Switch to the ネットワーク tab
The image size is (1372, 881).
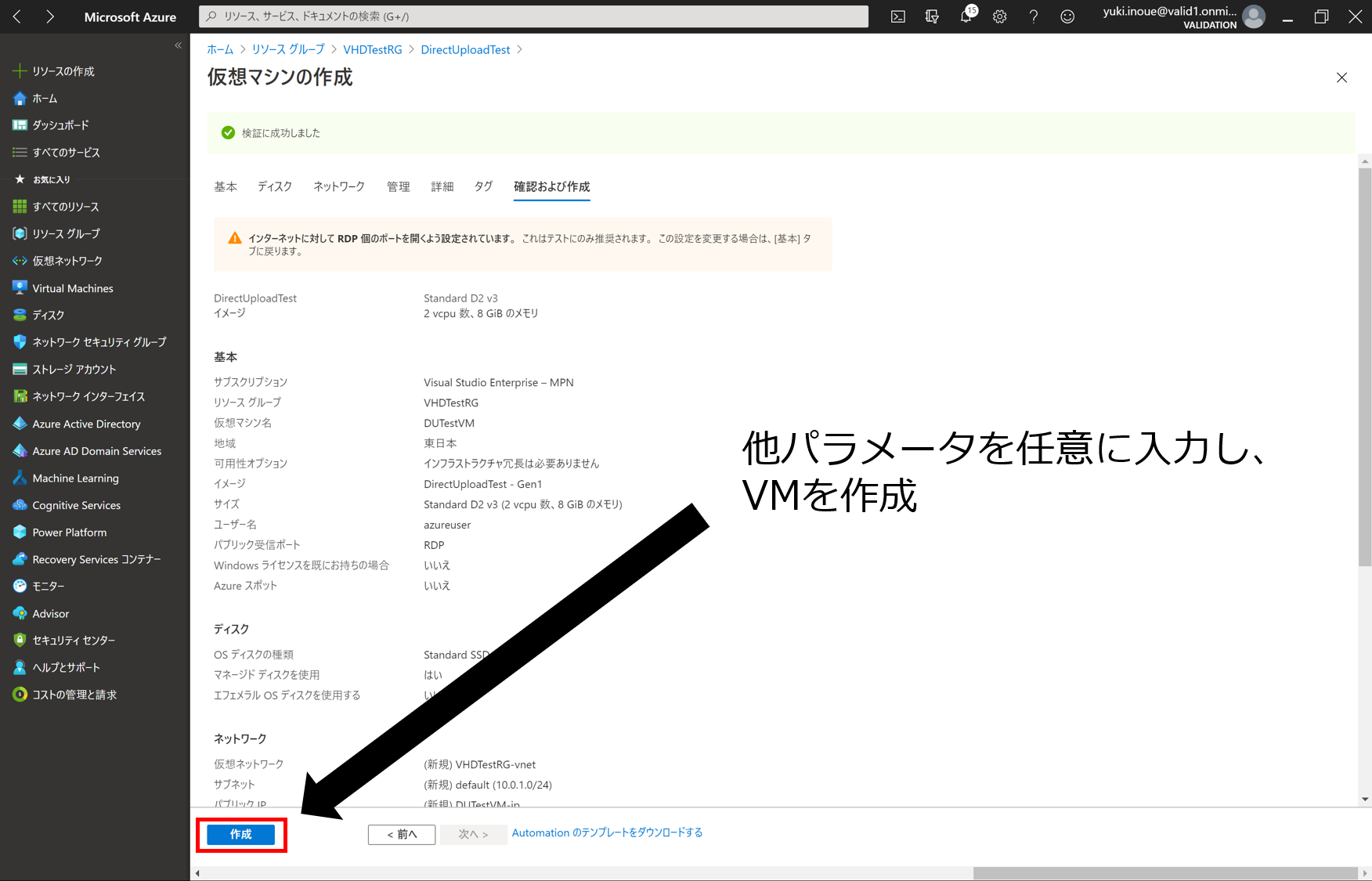point(339,186)
